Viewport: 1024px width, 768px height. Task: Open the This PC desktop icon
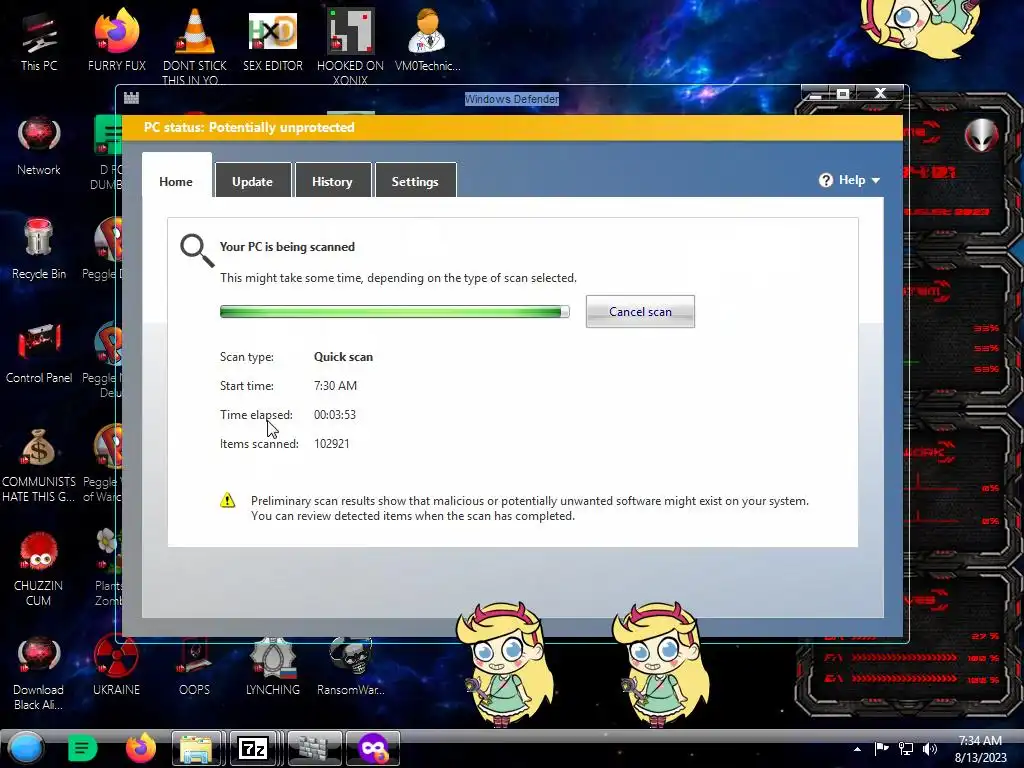[39, 41]
